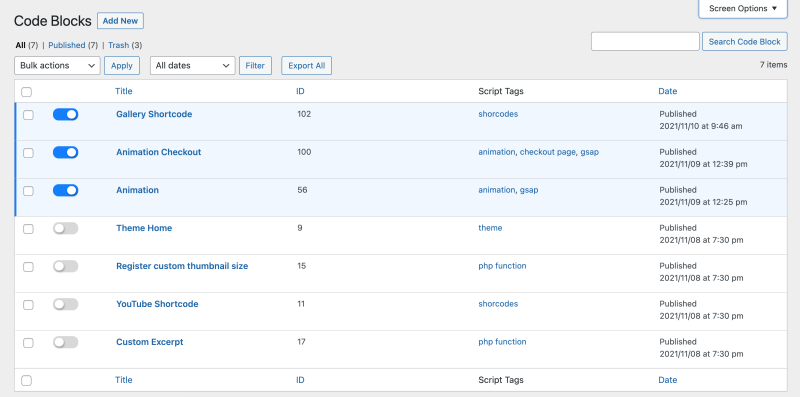This screenshot has width=800, height=397.
Task: Disable the Animation Checkout code block switch
Action: click(65, 152)
